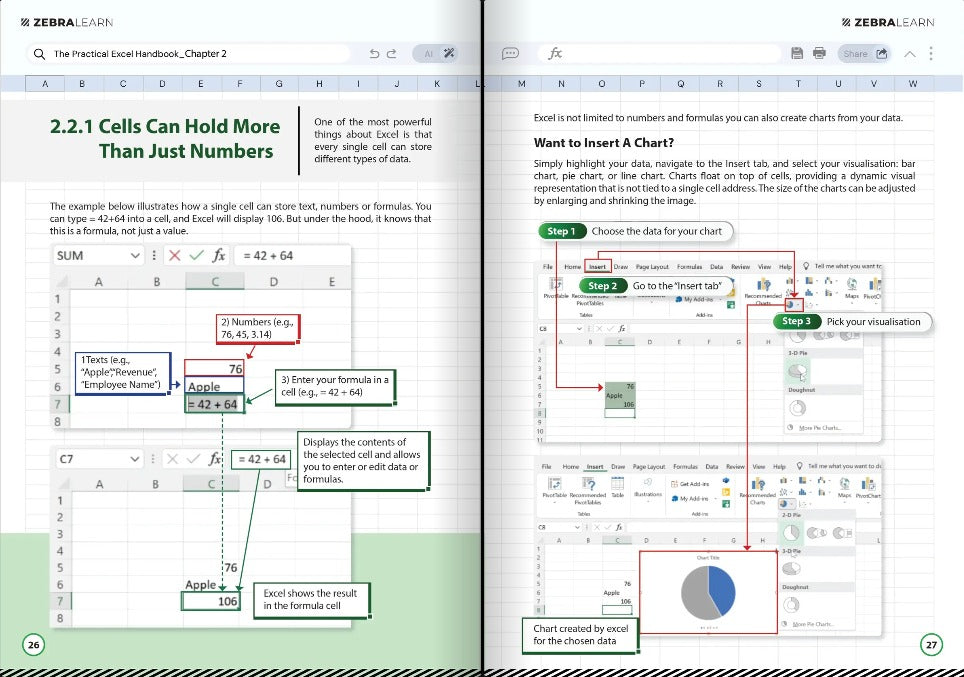
Task: Open the Home tab in the lower Excel screenshot
Action: [571, 467]
